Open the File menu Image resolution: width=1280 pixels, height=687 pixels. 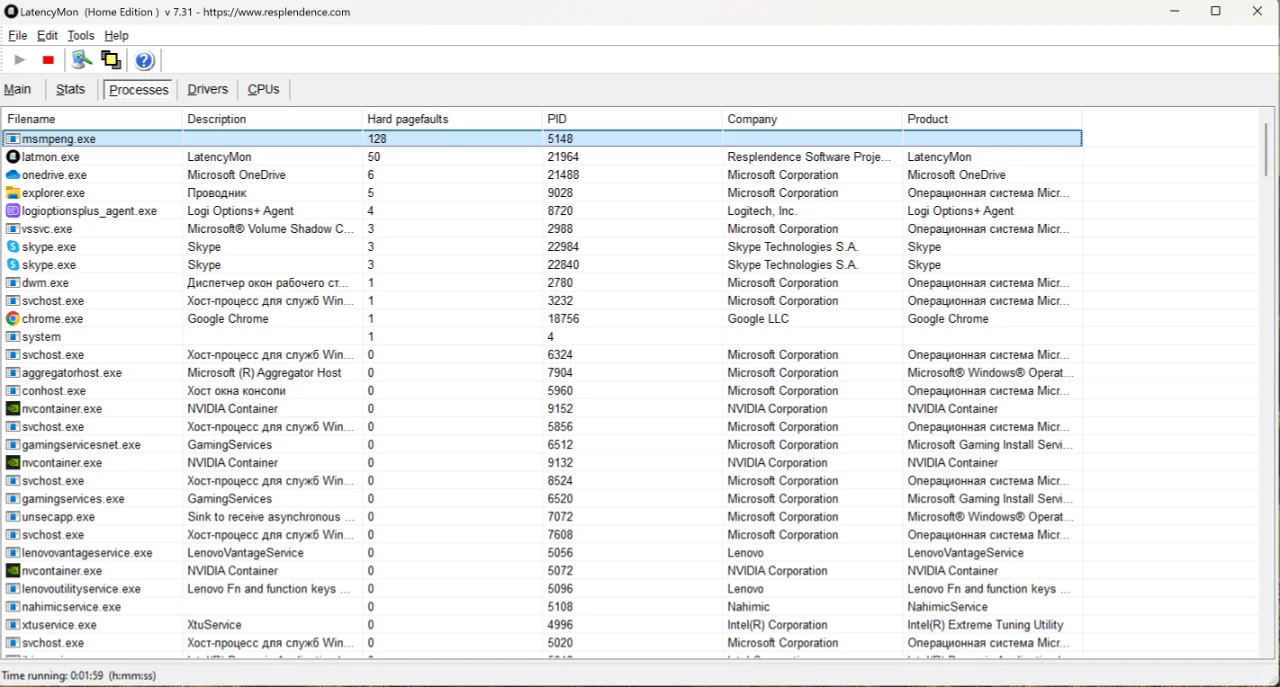pos(18,35)
